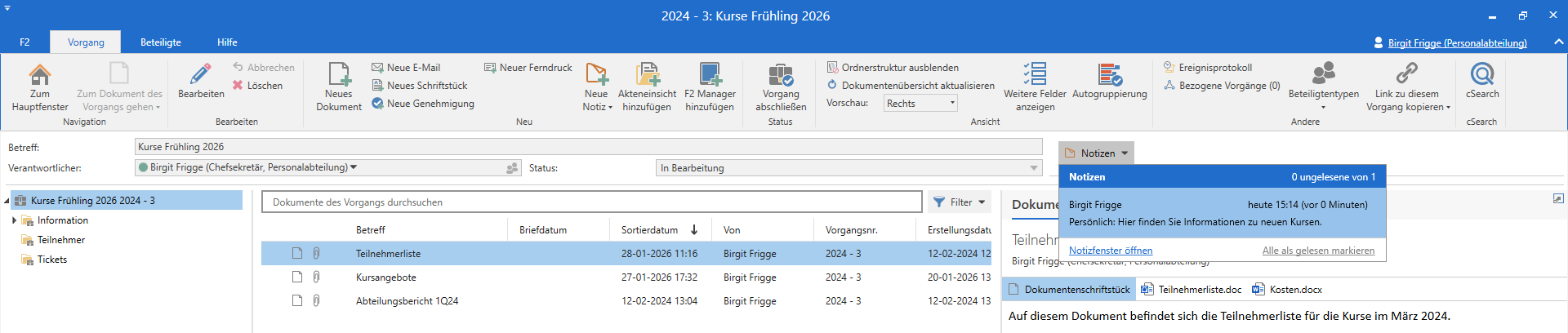
Task: Open the Filter dropdown
Action: (960, 202)
